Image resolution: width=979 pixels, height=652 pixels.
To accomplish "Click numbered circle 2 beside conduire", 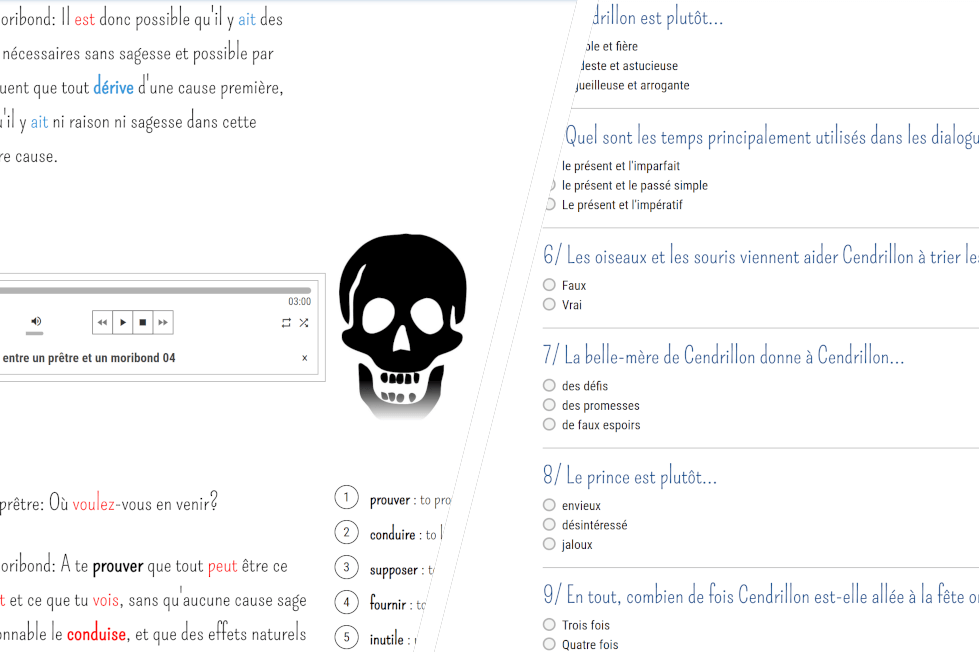I will click(x=347, y=532).
